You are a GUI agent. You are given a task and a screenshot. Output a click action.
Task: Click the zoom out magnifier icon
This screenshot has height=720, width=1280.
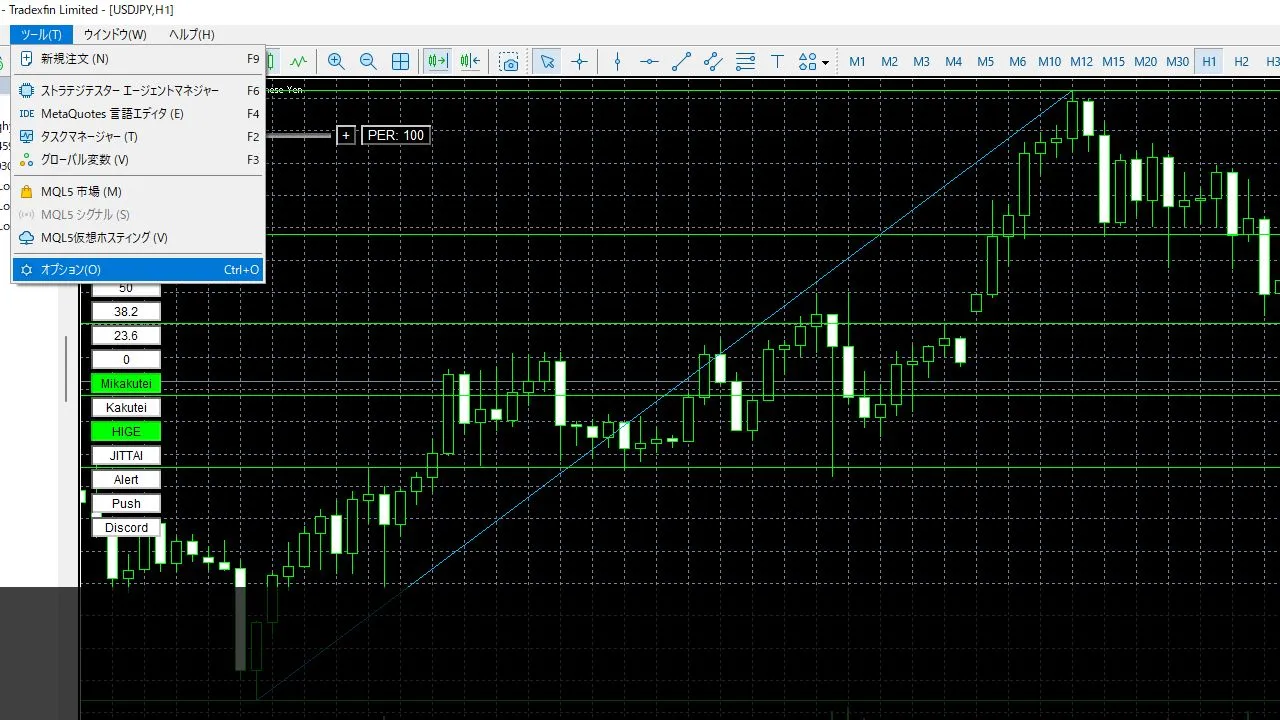(368, 61)
